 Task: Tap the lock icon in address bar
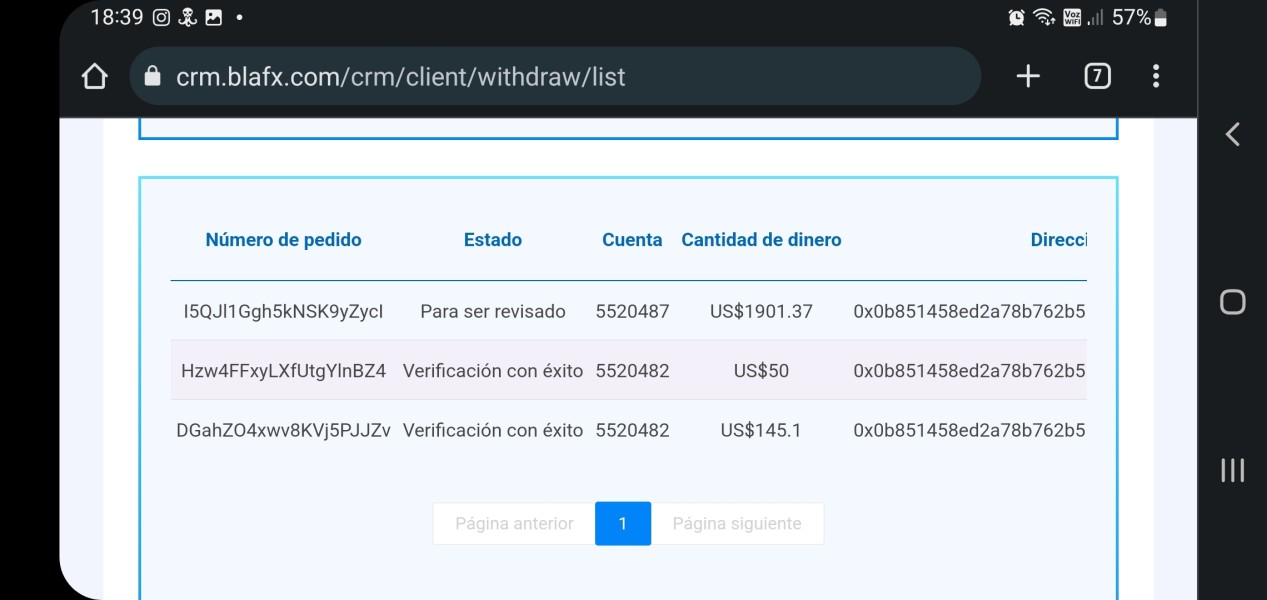(x=153, y=77)
